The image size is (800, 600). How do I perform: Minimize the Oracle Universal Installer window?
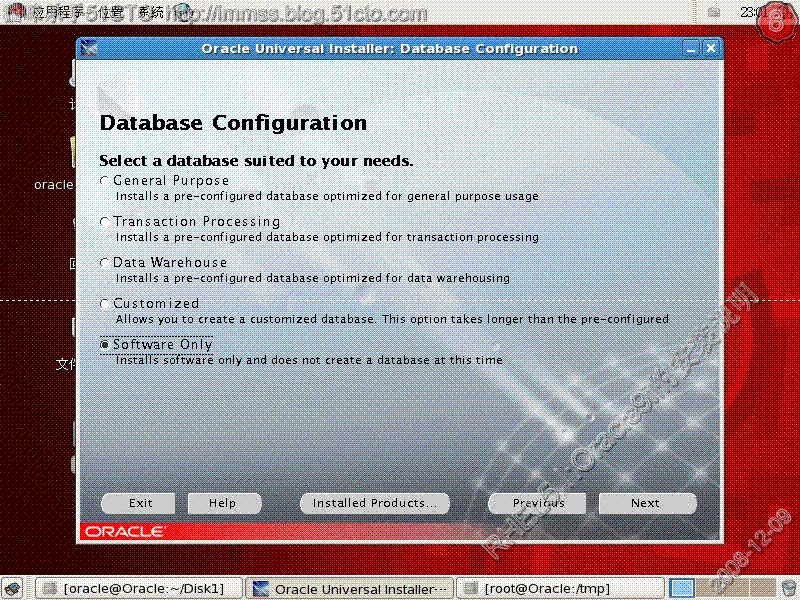coord(691,49)
